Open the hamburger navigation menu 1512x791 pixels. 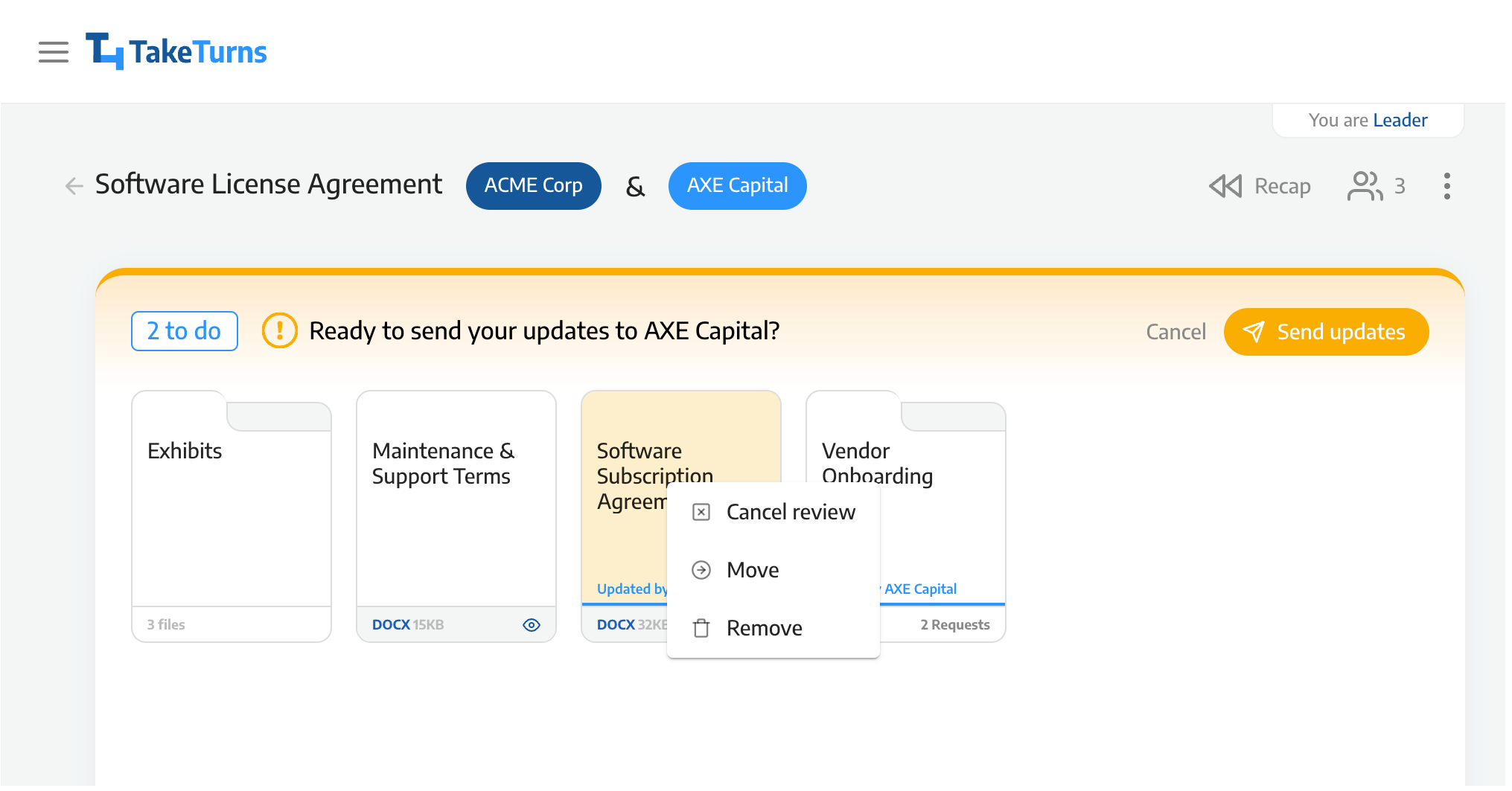pyautogui.click(x=54, y=52)
